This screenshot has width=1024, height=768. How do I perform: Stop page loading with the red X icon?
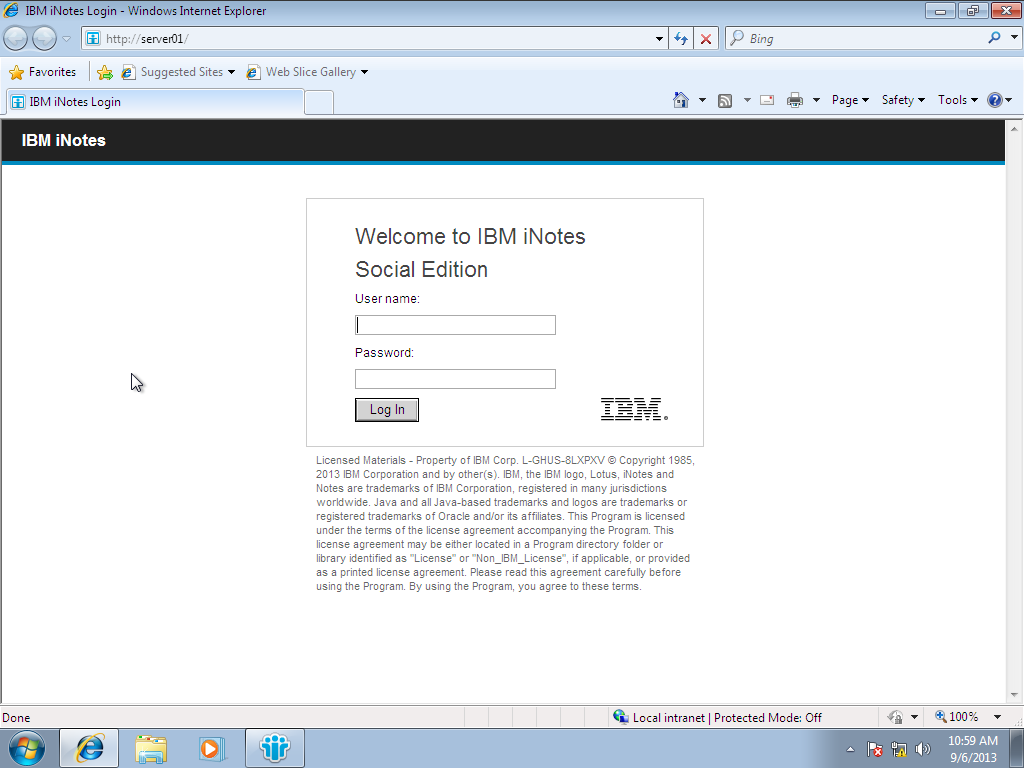pyautogui.click(x=706, y=37)
